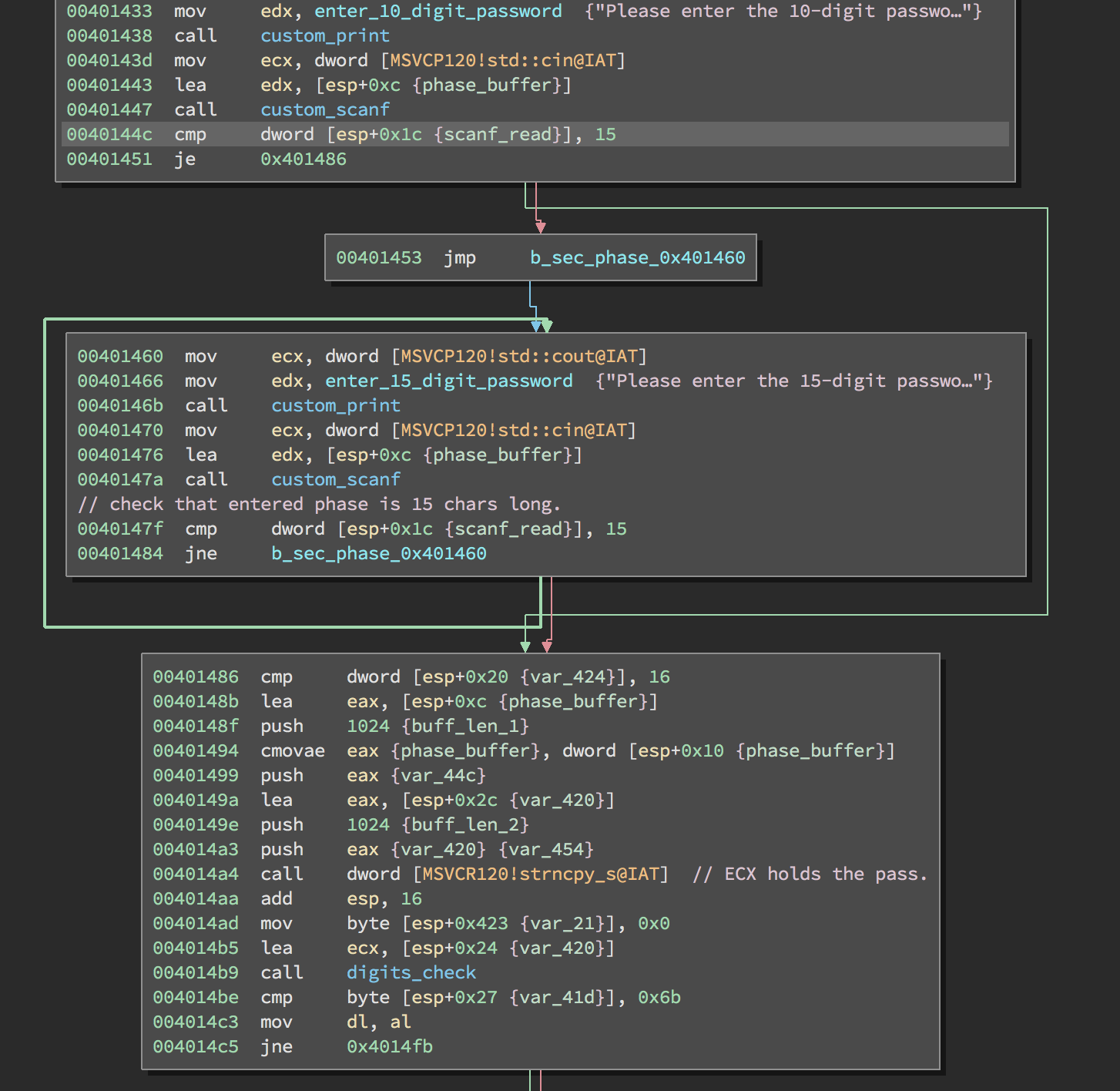Open custom_scanf referenced at 0040147a
Image resolution: width=1120 pixels, height=1091 pixels.
tap(335, 479)
